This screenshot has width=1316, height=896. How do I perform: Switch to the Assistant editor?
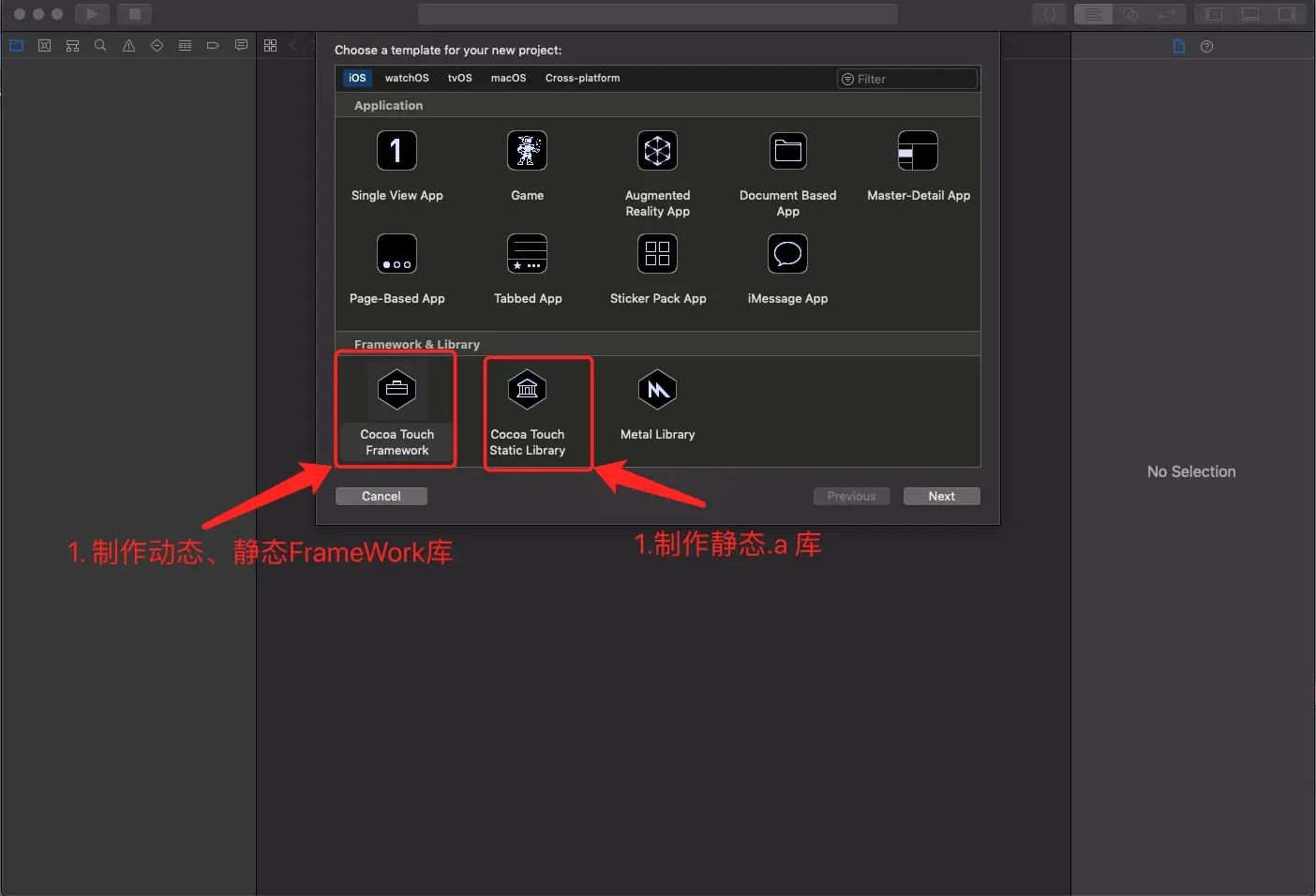tap(1130, 14)
